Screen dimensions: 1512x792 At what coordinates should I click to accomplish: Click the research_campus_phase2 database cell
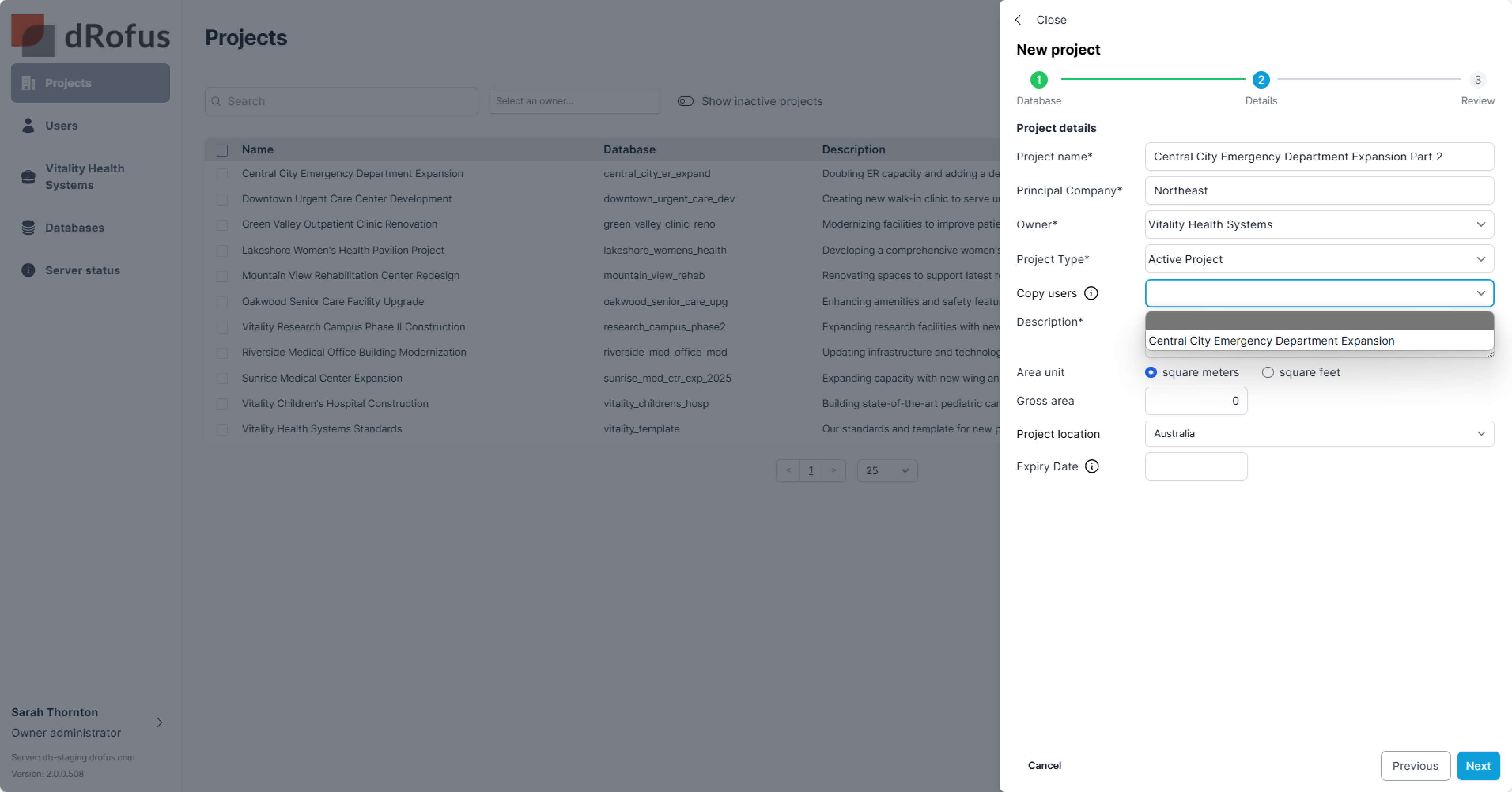[664, 327]
